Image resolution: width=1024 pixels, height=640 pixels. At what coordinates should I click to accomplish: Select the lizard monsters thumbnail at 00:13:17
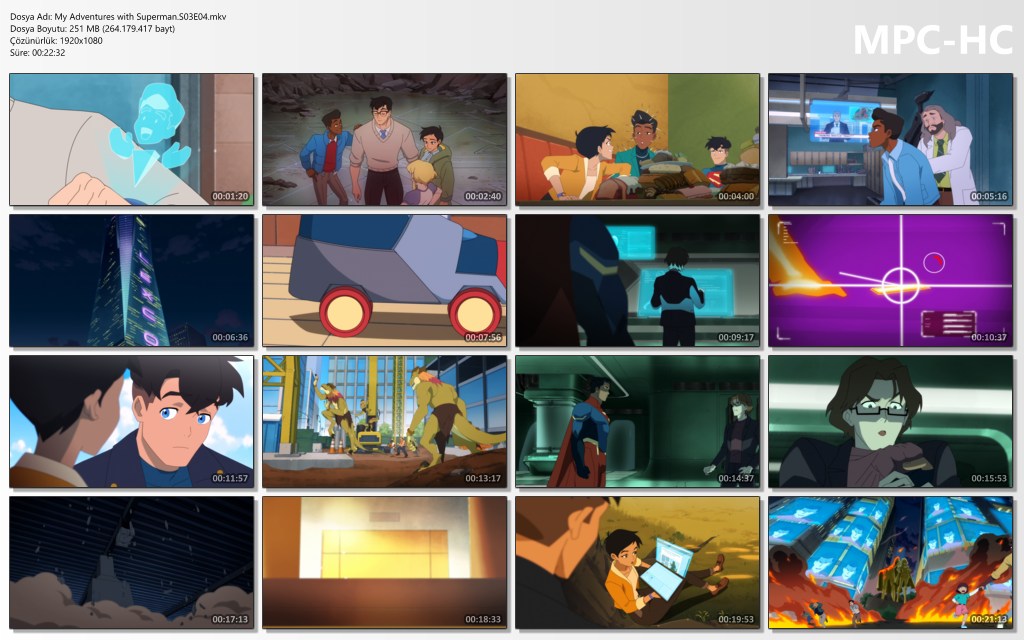pos(385,422)
